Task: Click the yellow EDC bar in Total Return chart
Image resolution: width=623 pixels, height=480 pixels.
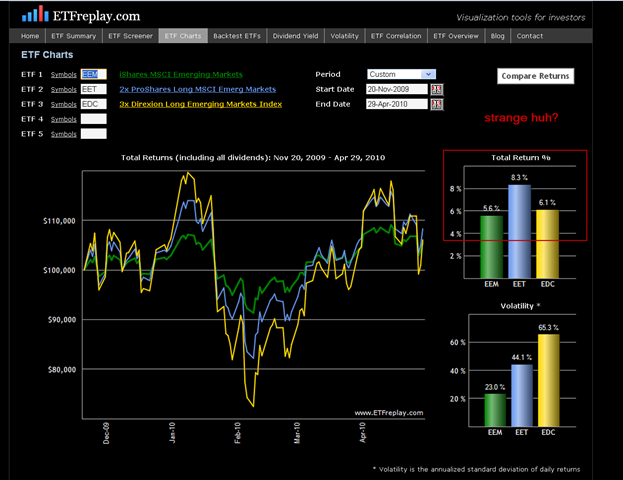Action: (x=548, y=244)
